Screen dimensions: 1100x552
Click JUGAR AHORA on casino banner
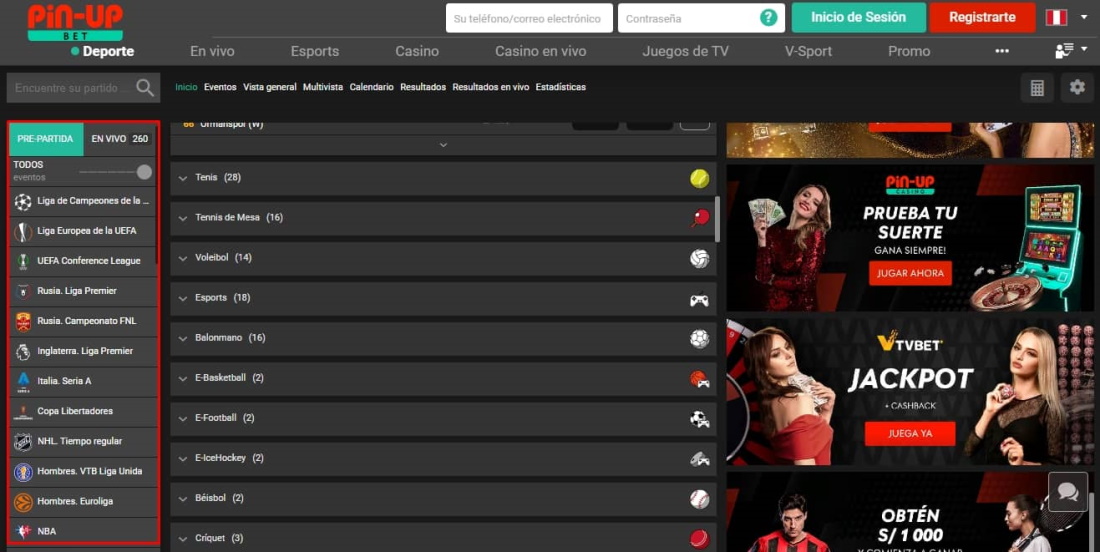coord(910,274)
